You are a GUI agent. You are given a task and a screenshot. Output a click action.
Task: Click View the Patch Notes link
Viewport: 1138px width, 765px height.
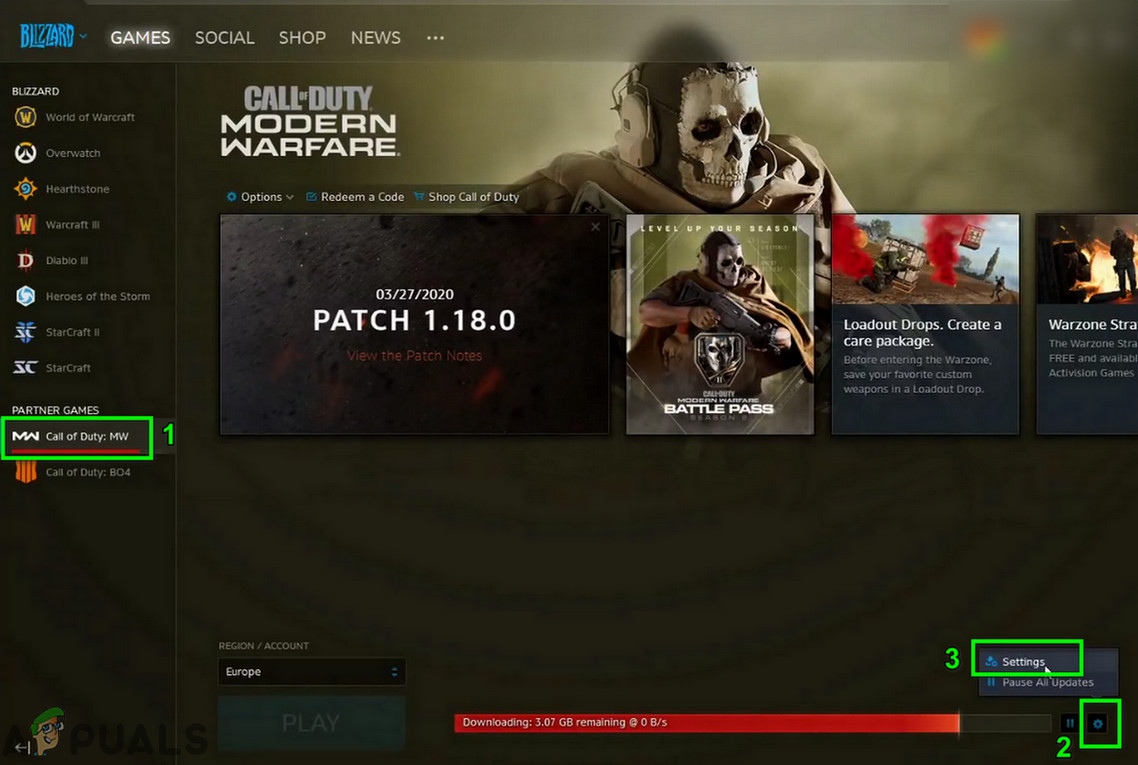pyautogui.click(x=414, y=356)
